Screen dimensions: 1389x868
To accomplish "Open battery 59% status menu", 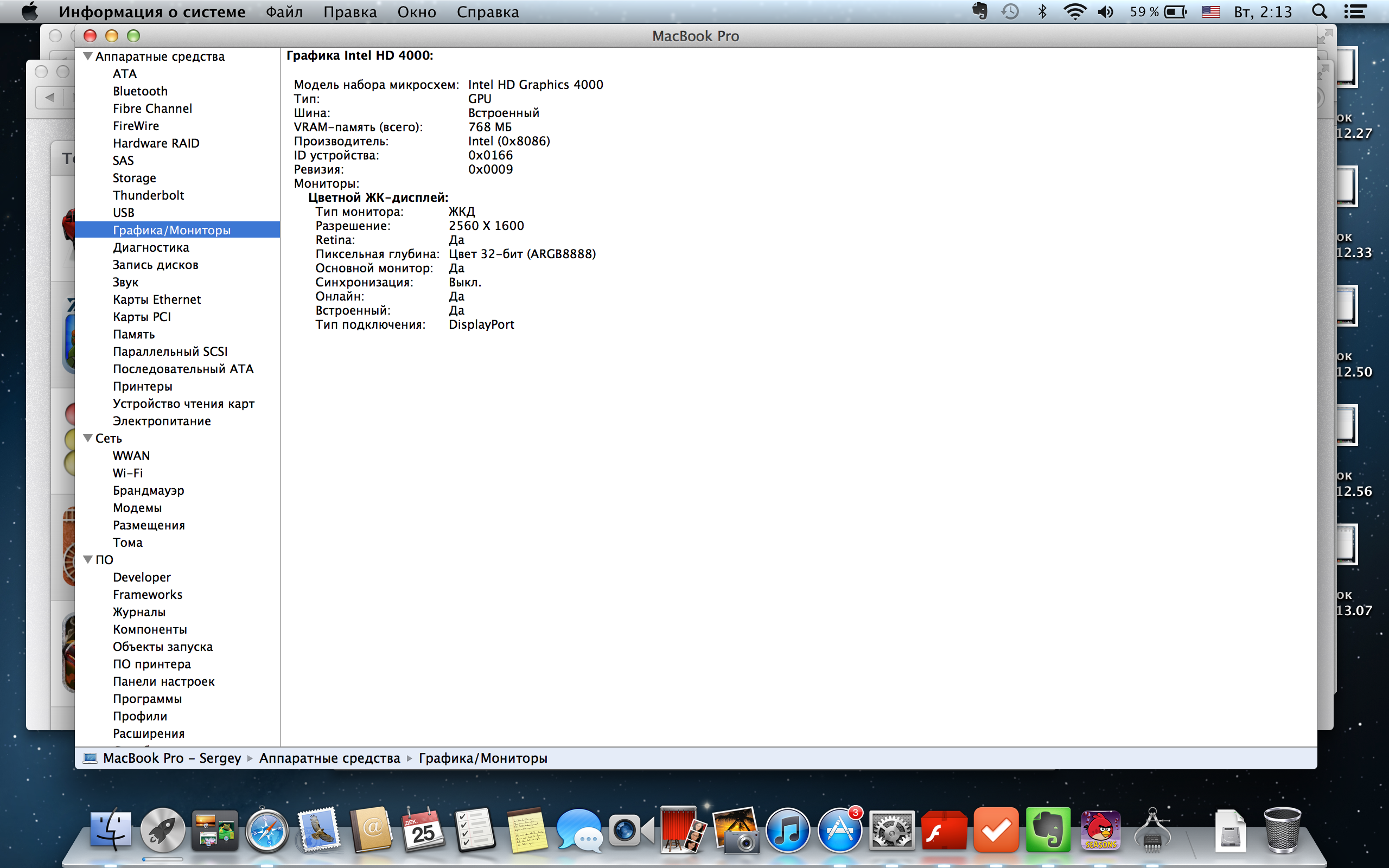I will [x=1158, y=11].
